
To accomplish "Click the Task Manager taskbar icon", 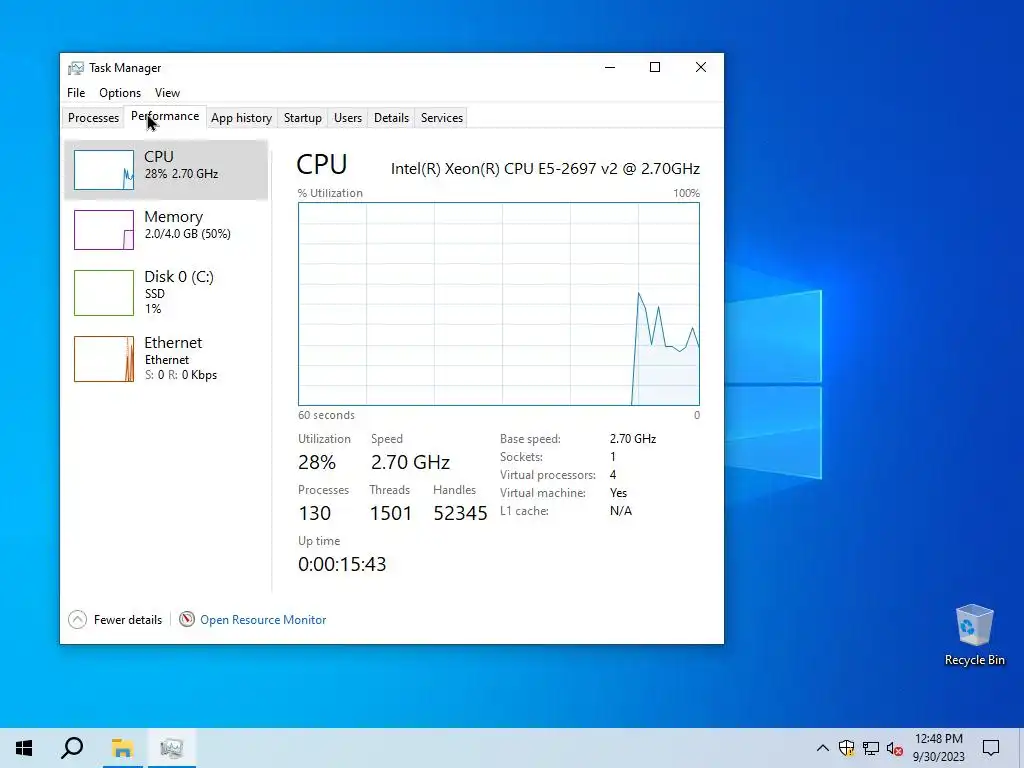I will coord(172,748).
